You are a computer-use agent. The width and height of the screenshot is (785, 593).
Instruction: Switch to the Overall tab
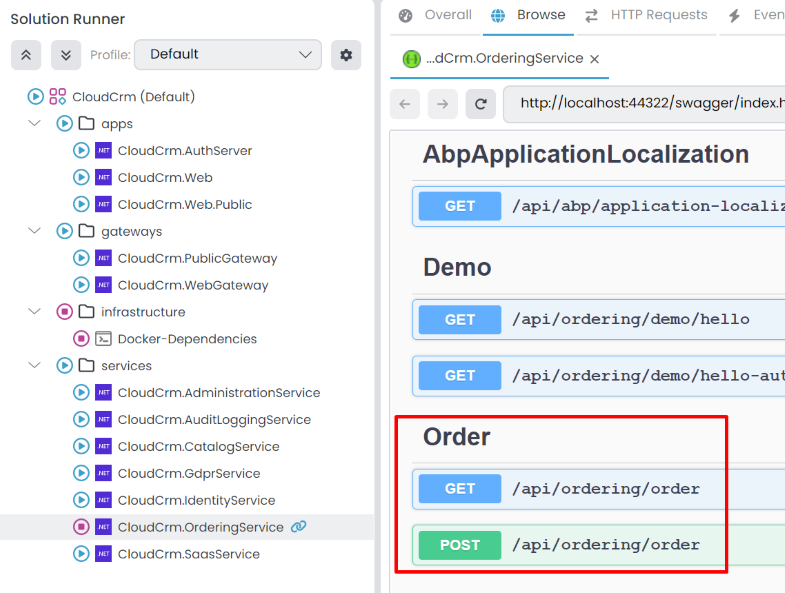435,15
